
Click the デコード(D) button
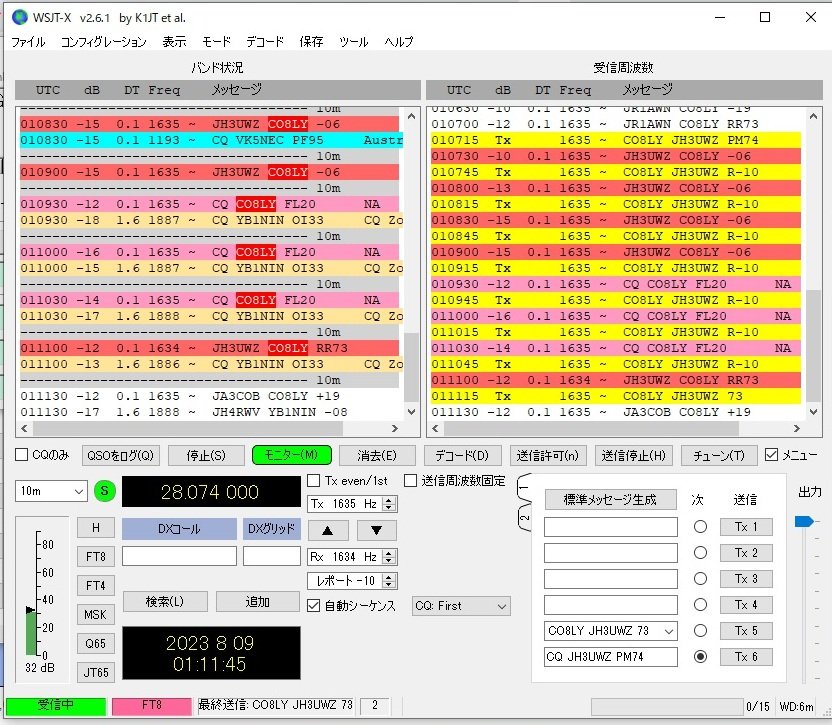(462, 455)
